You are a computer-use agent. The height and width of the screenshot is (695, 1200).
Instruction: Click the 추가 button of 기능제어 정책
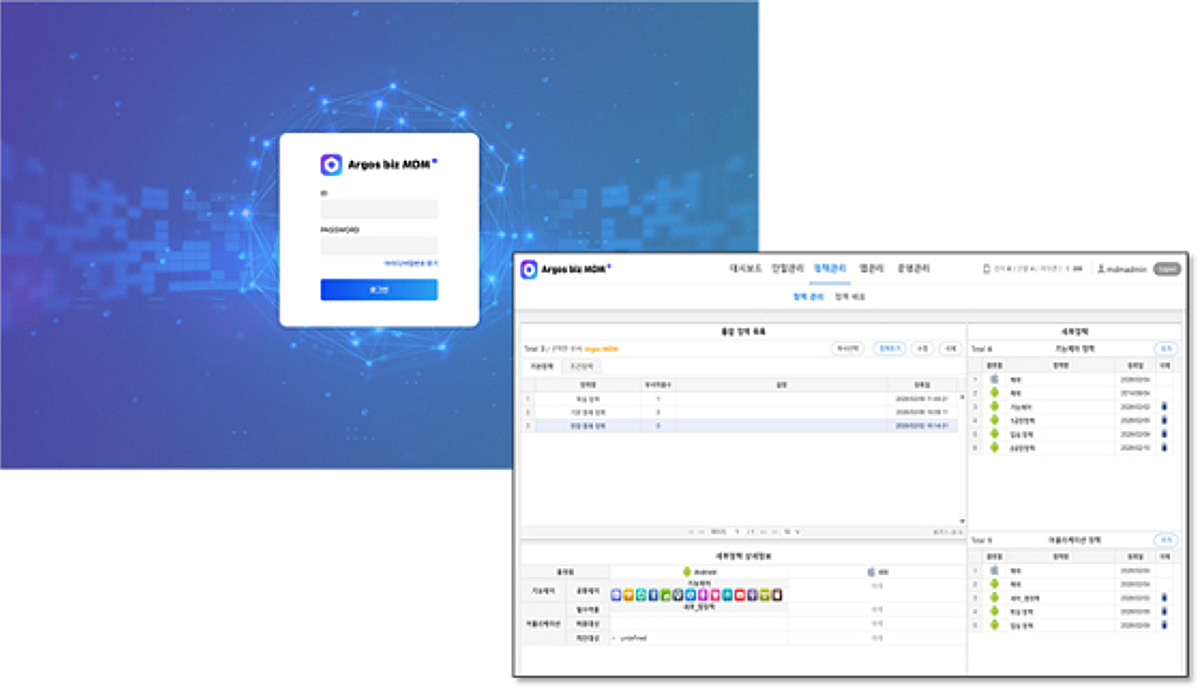(1165, 349)
